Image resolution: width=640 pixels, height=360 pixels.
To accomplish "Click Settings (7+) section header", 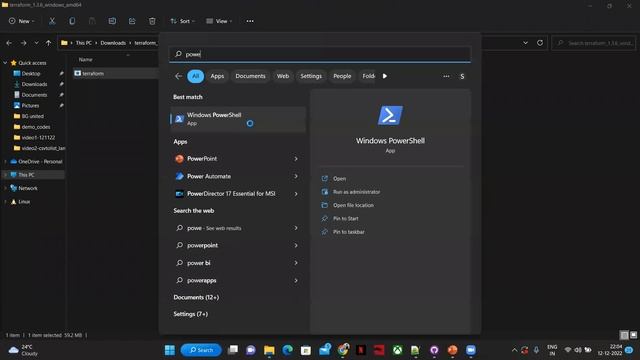I will [191, 314].
